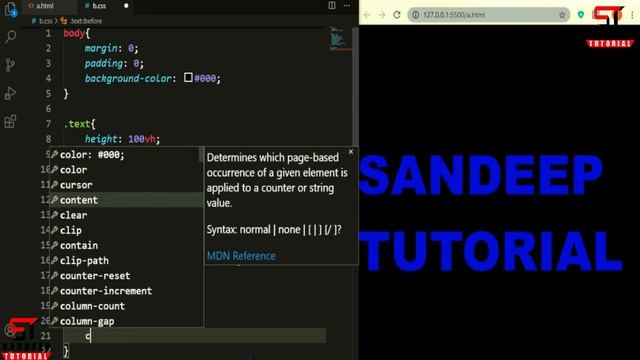Screen dimensions: 640x360
Task: Click line number 1 in the gutter
Action: [48, 33]
